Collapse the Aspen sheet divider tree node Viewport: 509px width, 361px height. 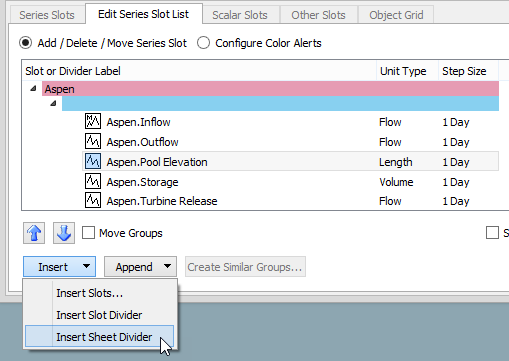pos(33,89)
